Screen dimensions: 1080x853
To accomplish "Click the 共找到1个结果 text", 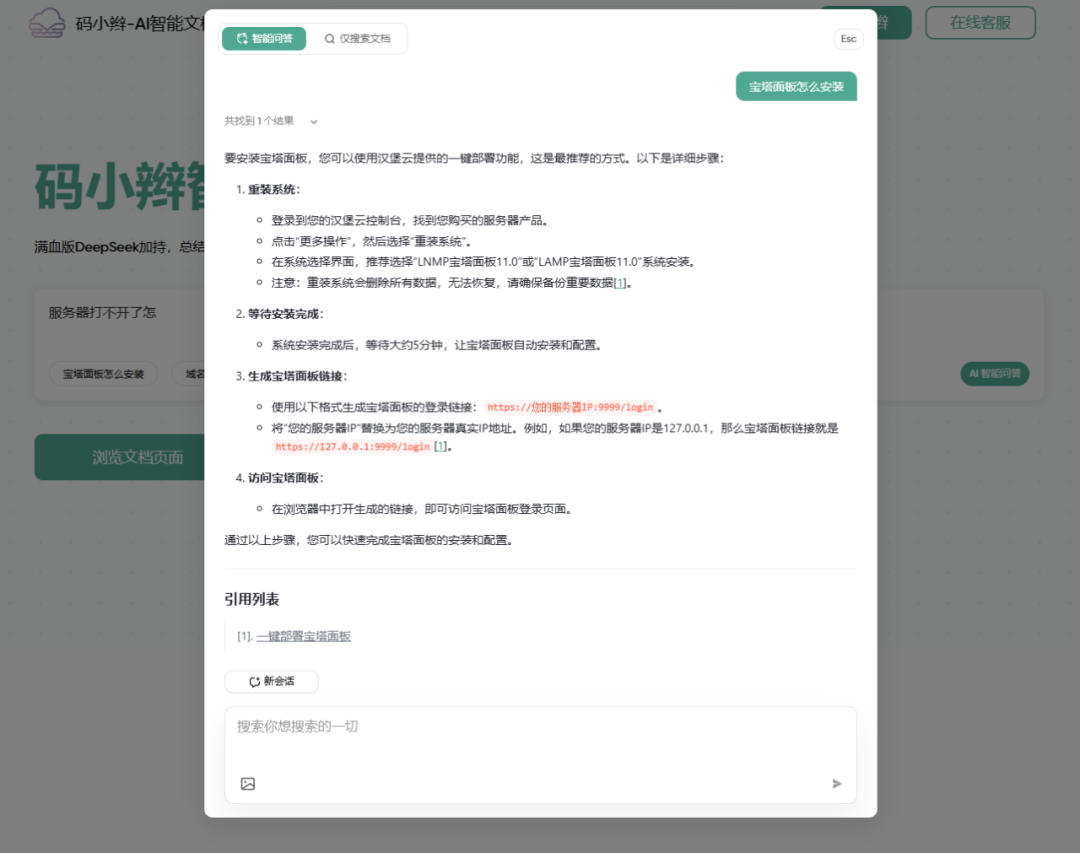I will point(259,121).
